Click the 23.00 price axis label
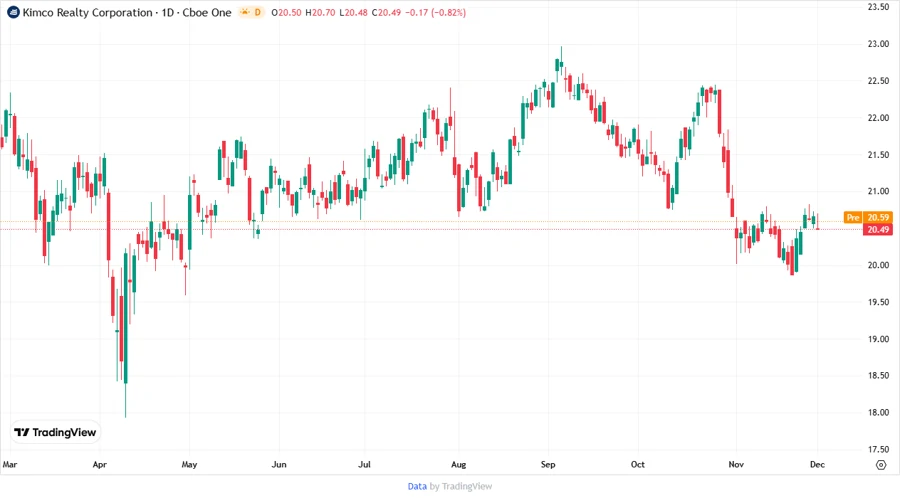Image resolution: width=900 pixels, height=498 pixels. point(878,44)
